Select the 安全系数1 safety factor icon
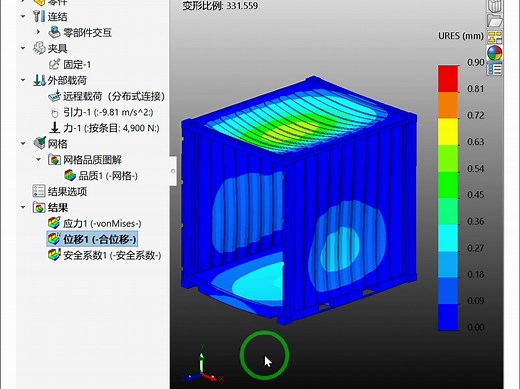 54,255
